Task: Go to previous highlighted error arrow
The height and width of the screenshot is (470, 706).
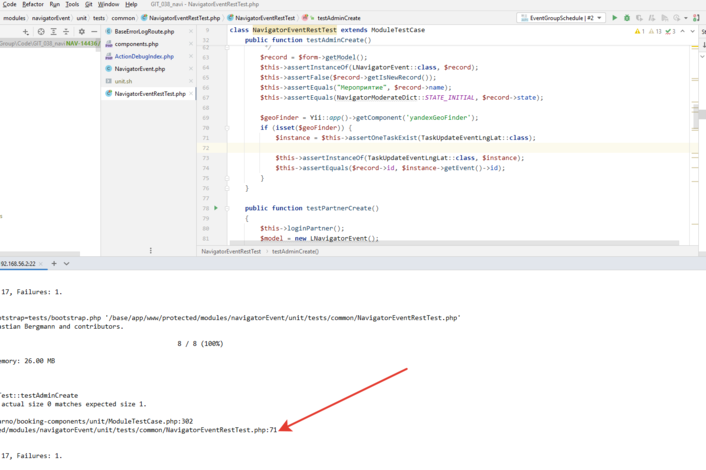Action: point(683,31)
